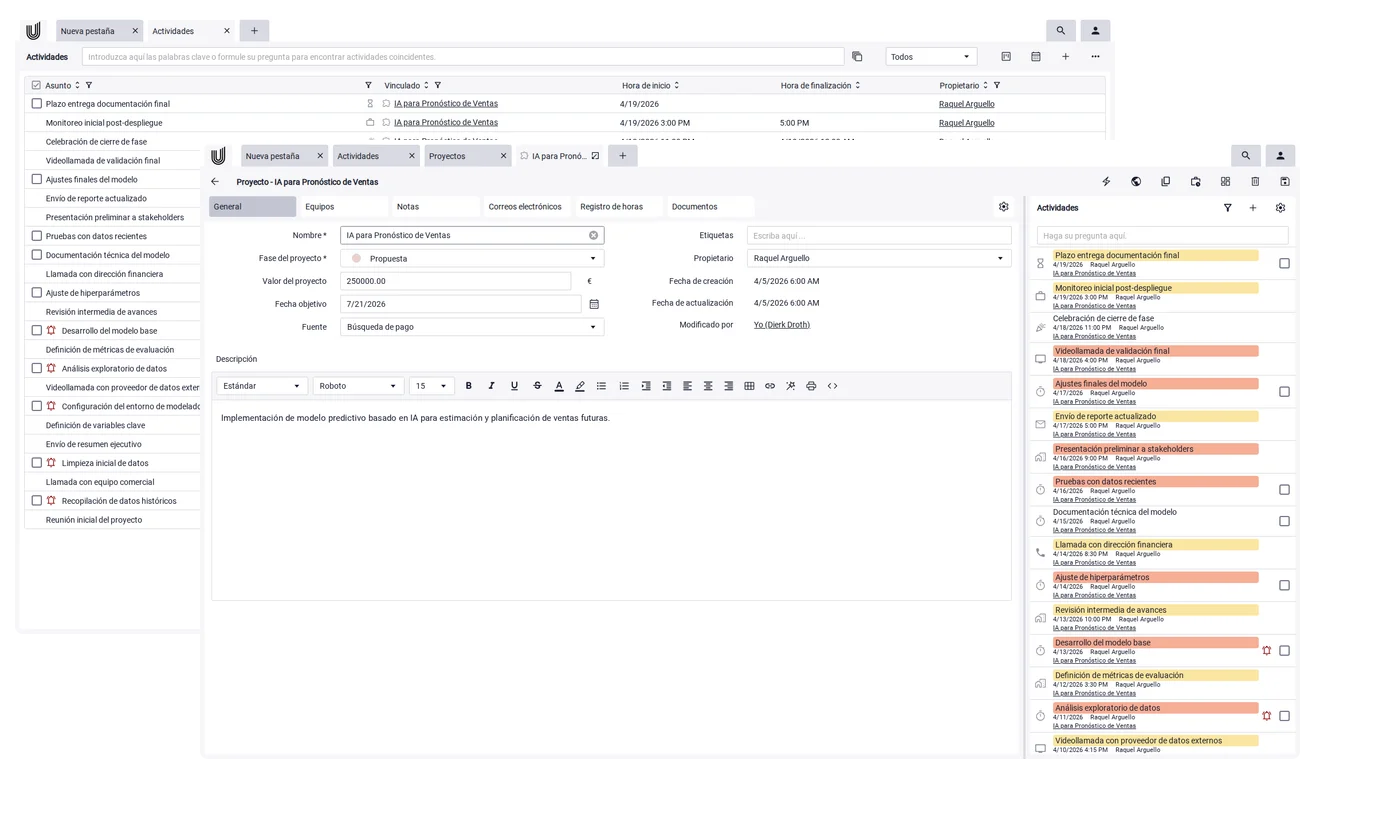Screen dimensions: 1400x825
Task: Open user profile icon in front window
Action: pos(1280,156)
